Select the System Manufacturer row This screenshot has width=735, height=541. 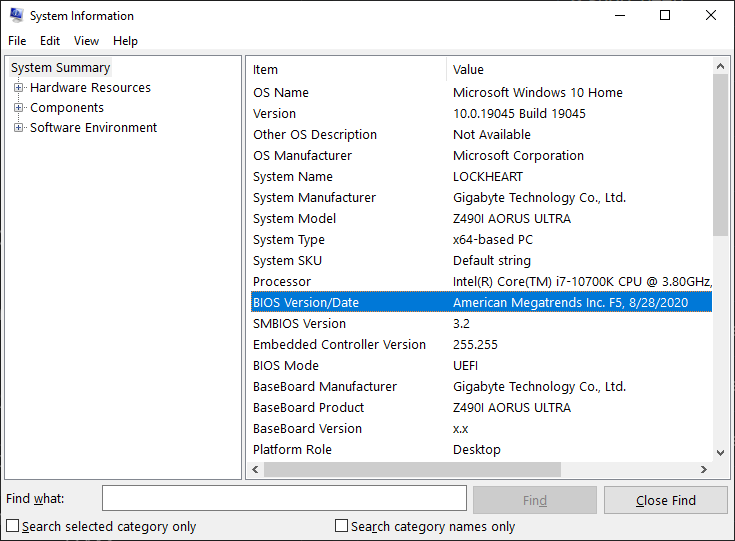point(481,198)
